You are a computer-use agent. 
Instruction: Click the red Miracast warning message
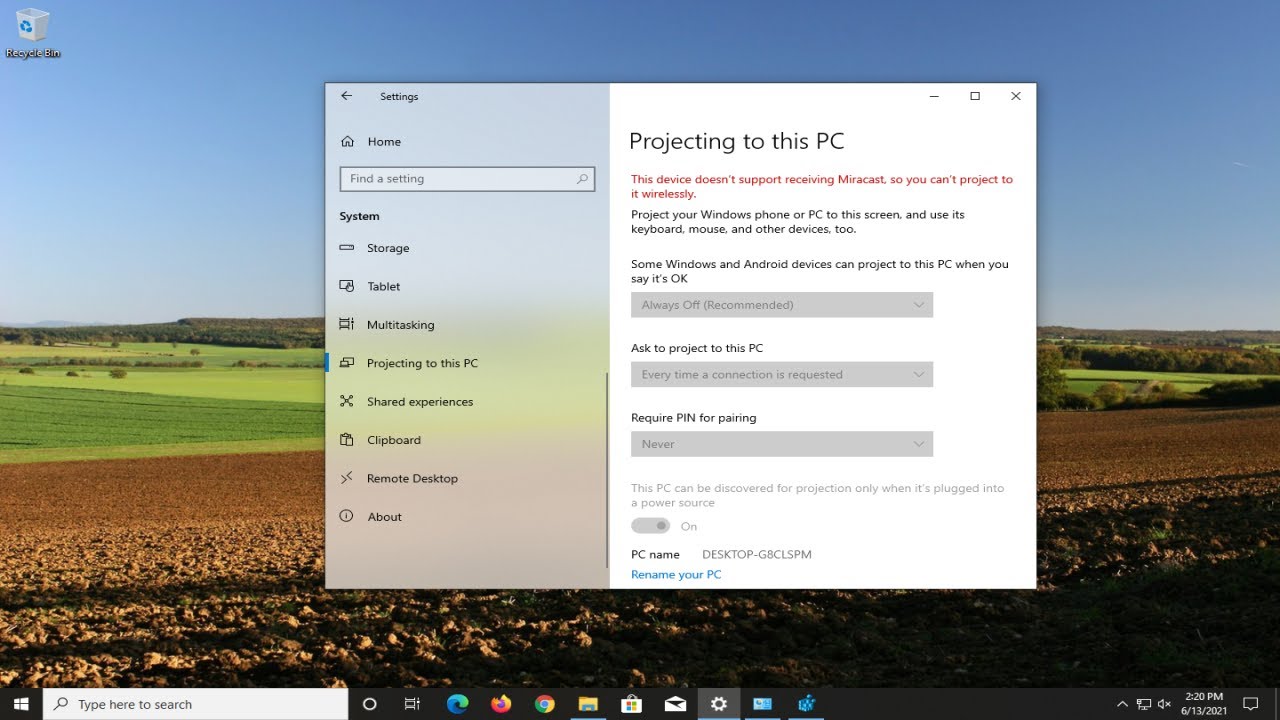822,186
